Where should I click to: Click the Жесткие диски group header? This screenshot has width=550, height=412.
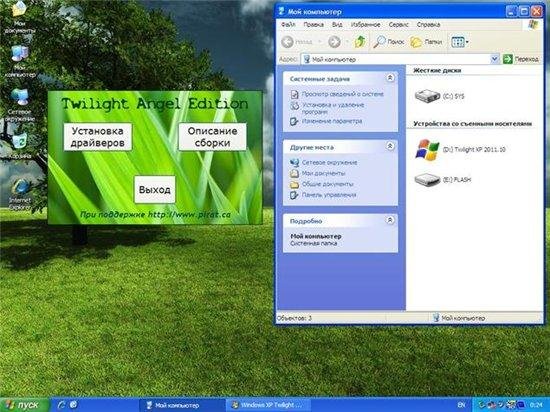coord(437,70)
